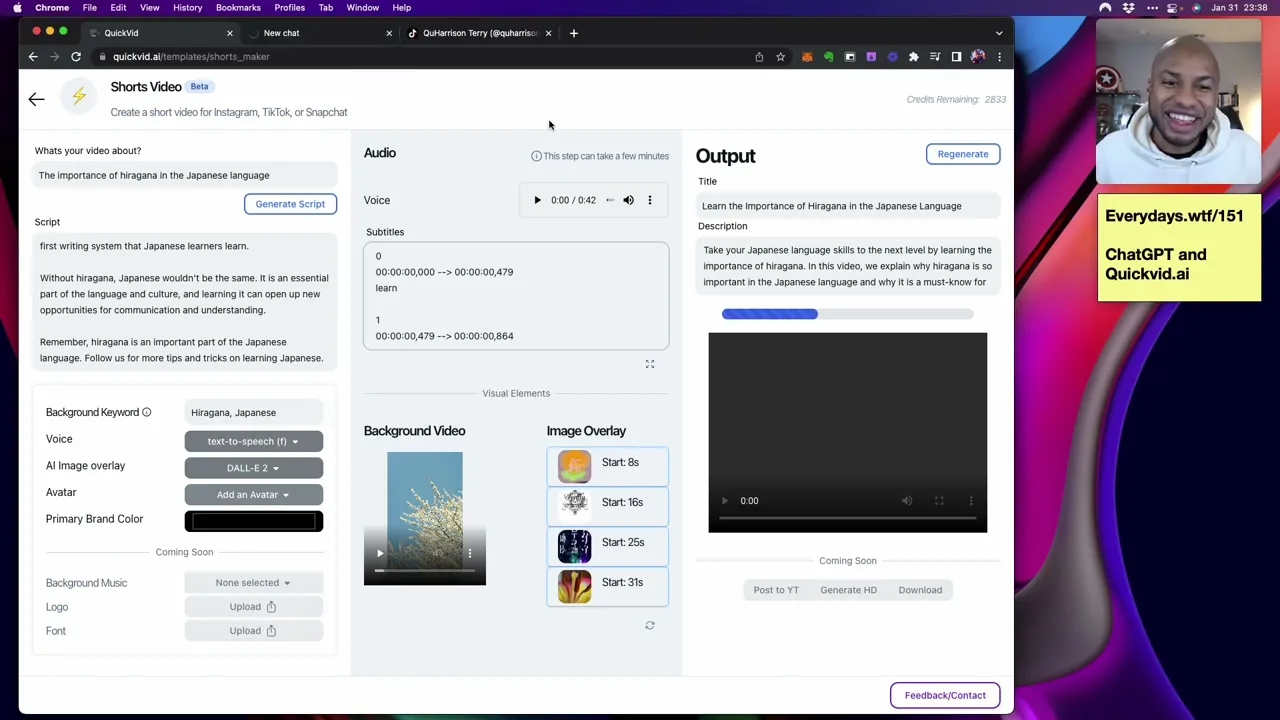Enter fullscreen on the output video

point(939,500)
